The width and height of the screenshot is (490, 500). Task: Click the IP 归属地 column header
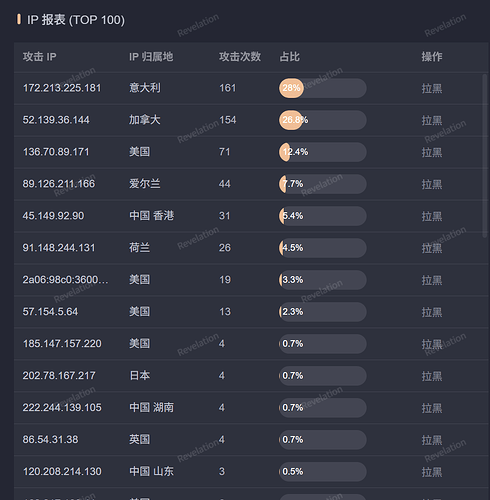[x=151, y=57]
